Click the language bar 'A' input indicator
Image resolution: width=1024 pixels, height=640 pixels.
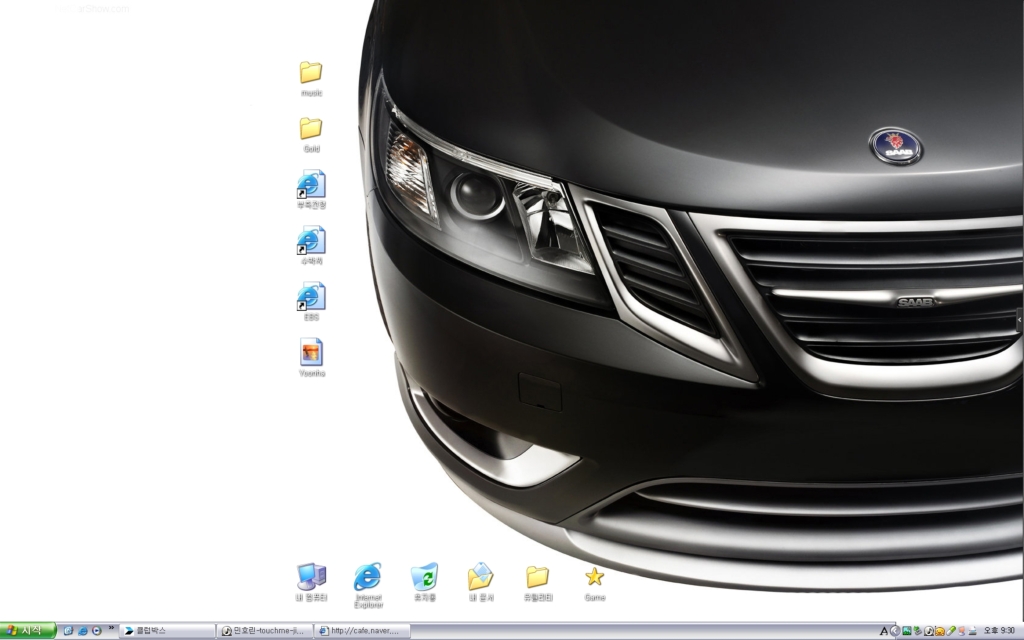point(884,631)
